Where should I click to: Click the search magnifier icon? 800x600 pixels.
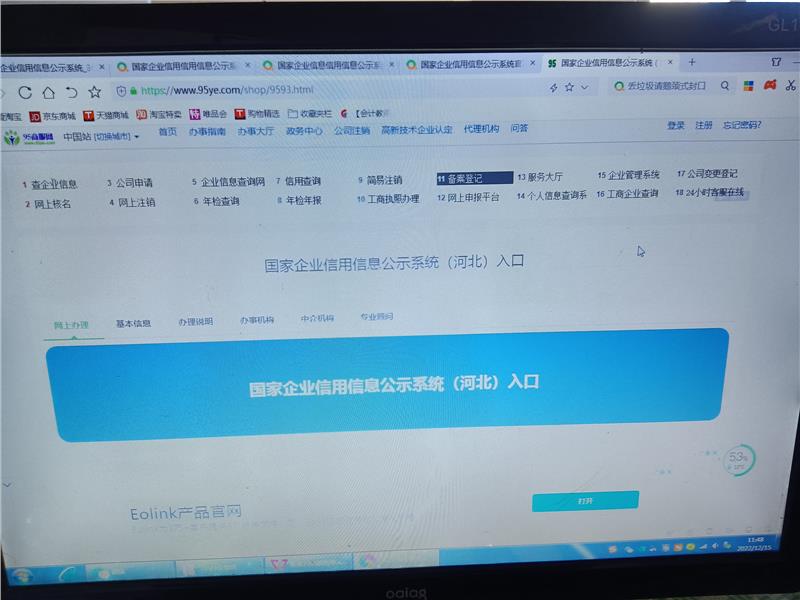coord(725,86)
